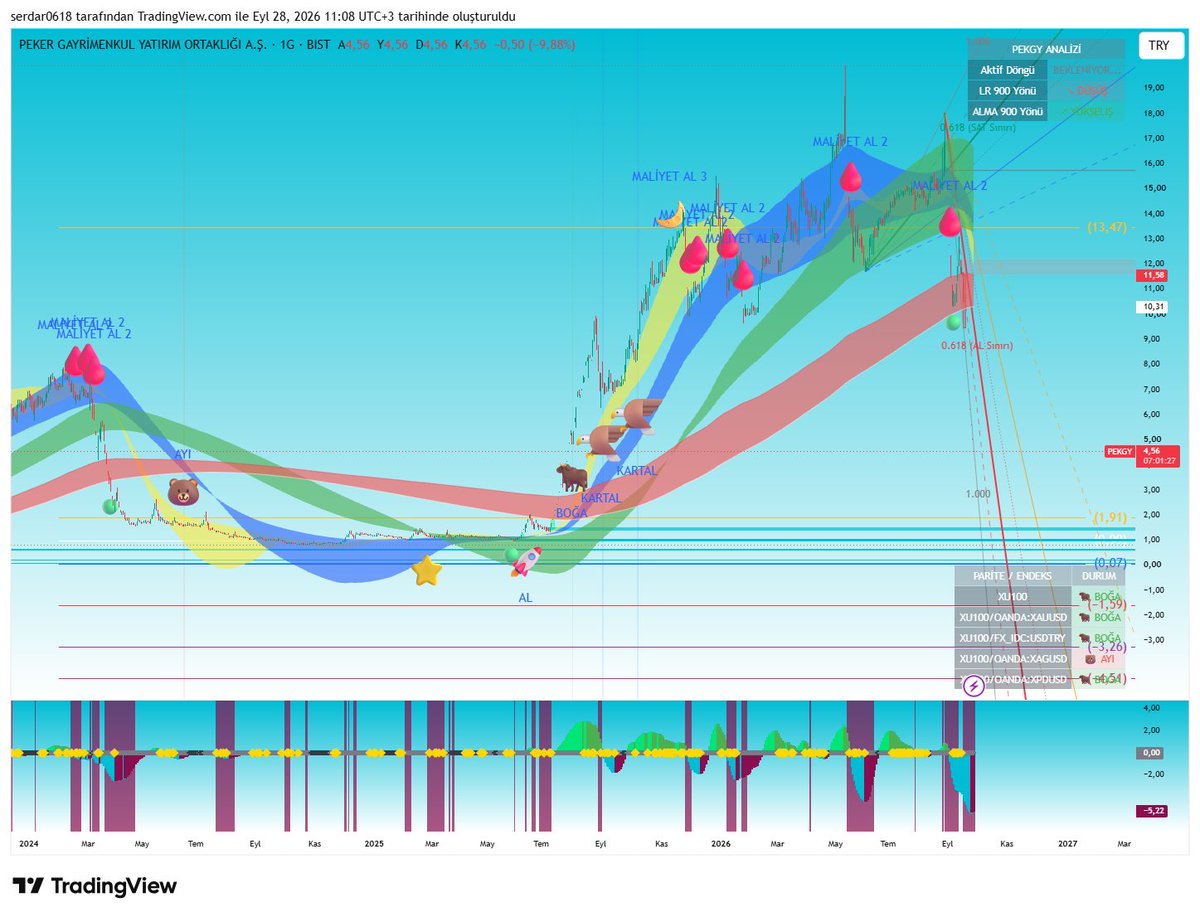Screen dimensions: 1200x917
Task: Select the bear emoji beside AYI label
Action: coord(183,491)
